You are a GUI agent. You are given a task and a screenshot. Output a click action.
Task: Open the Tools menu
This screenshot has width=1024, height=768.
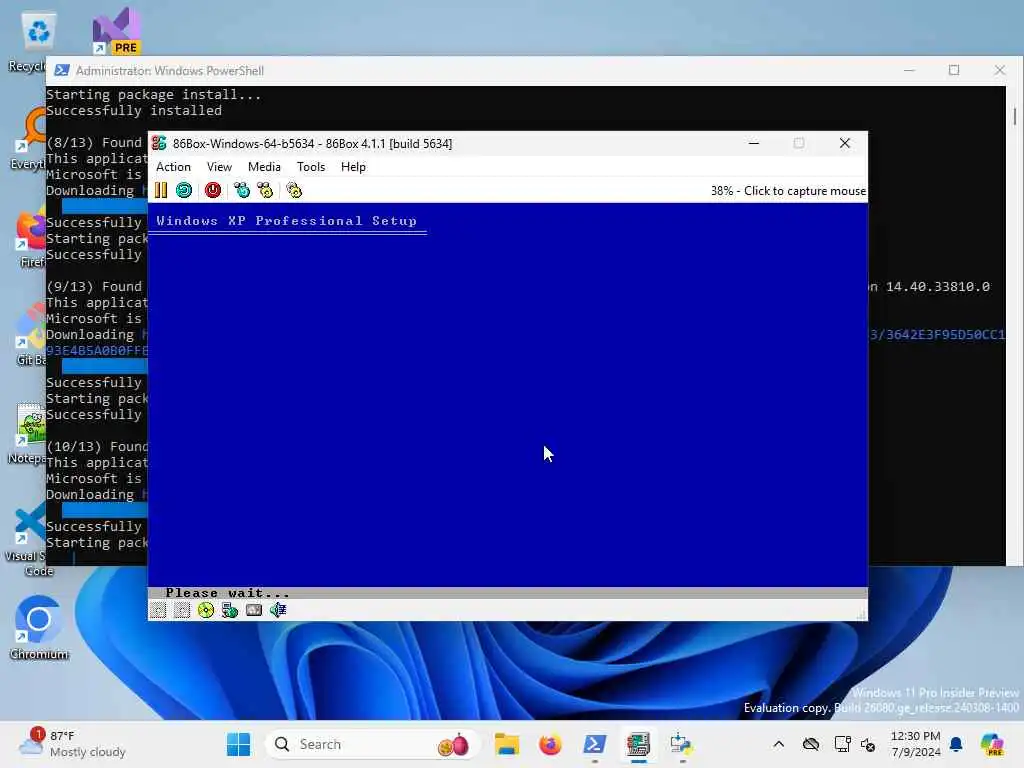[x=311, y=167]
